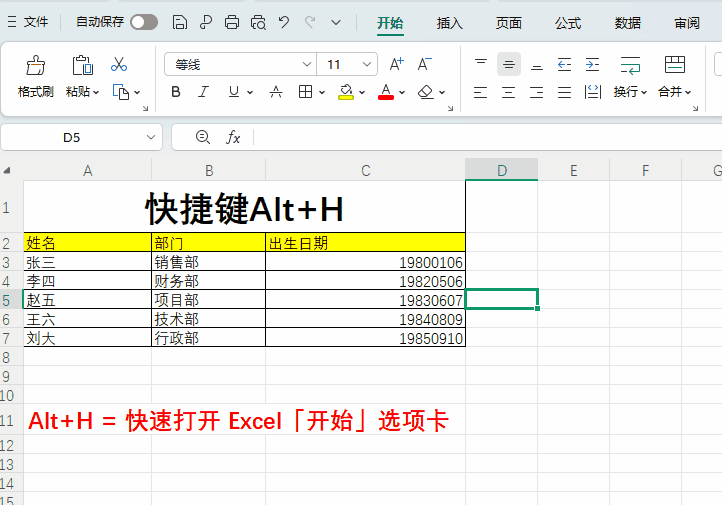Click the Copy icon
Screen dimensions: 722x505
click(x=121, y=92)
